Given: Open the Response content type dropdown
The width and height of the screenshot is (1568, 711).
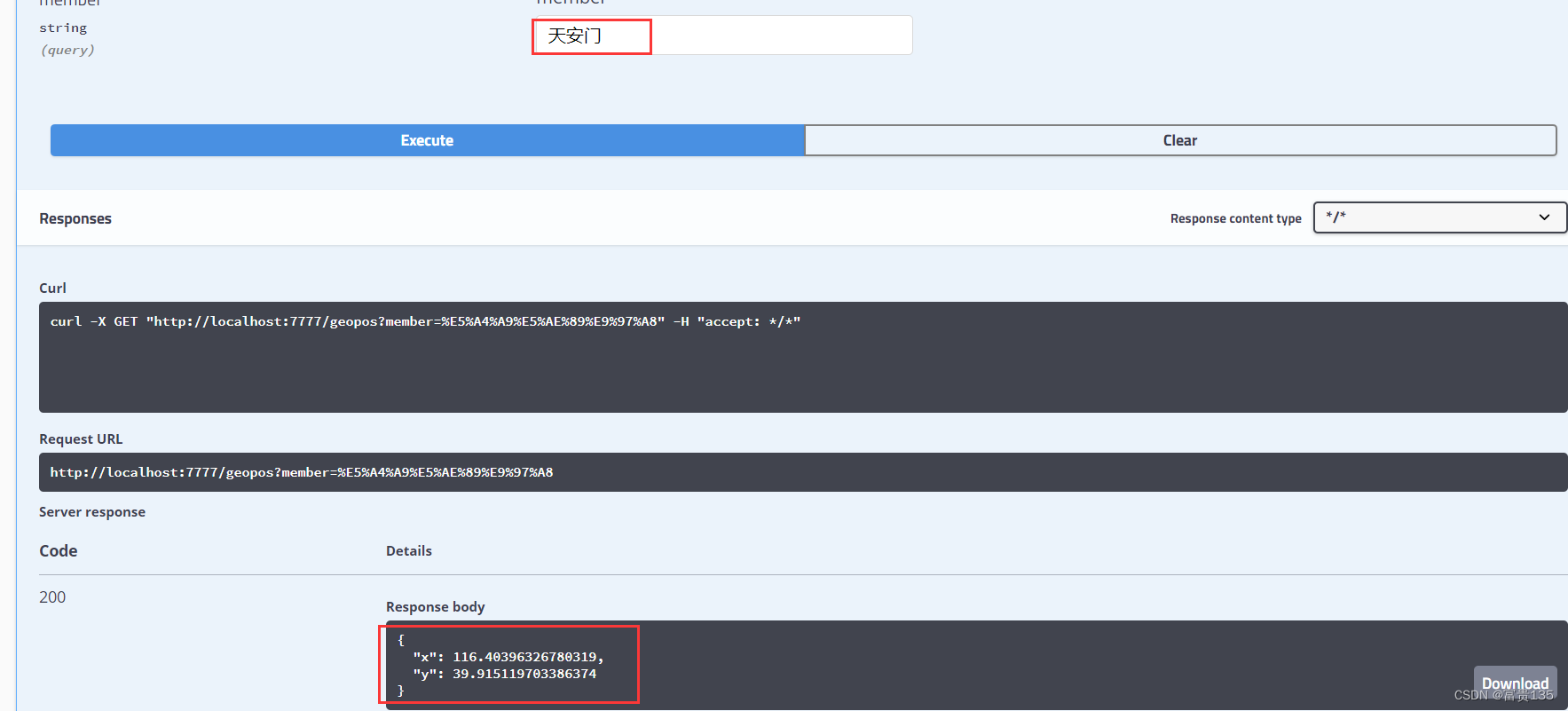Looking at the screenshot, I should (1439, 217).
